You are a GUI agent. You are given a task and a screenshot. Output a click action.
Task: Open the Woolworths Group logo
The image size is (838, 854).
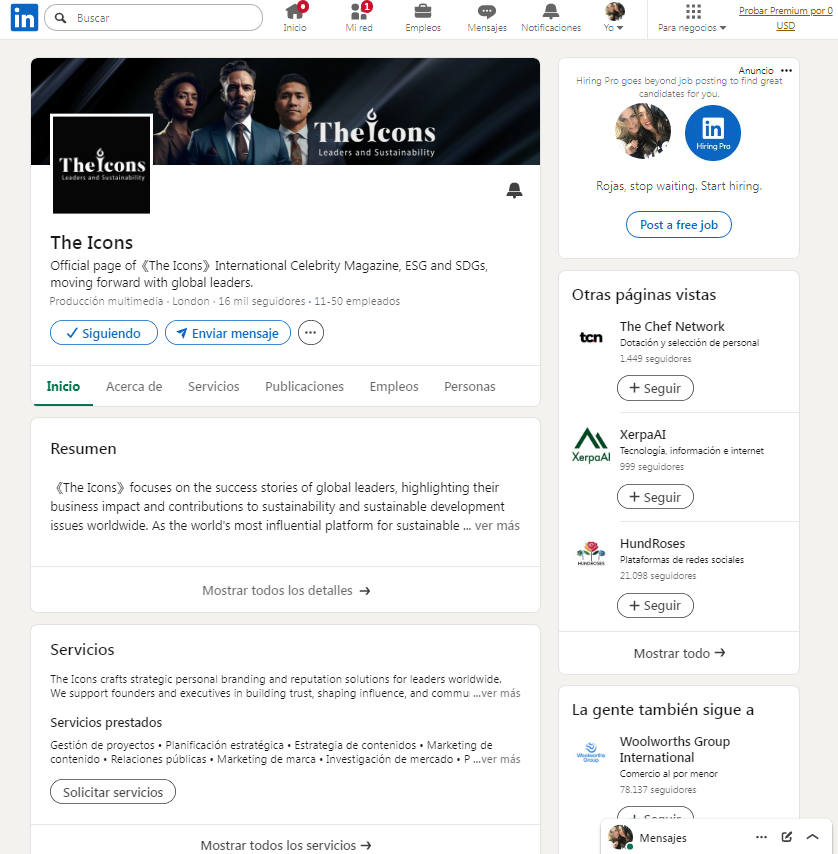coord(591,752)
